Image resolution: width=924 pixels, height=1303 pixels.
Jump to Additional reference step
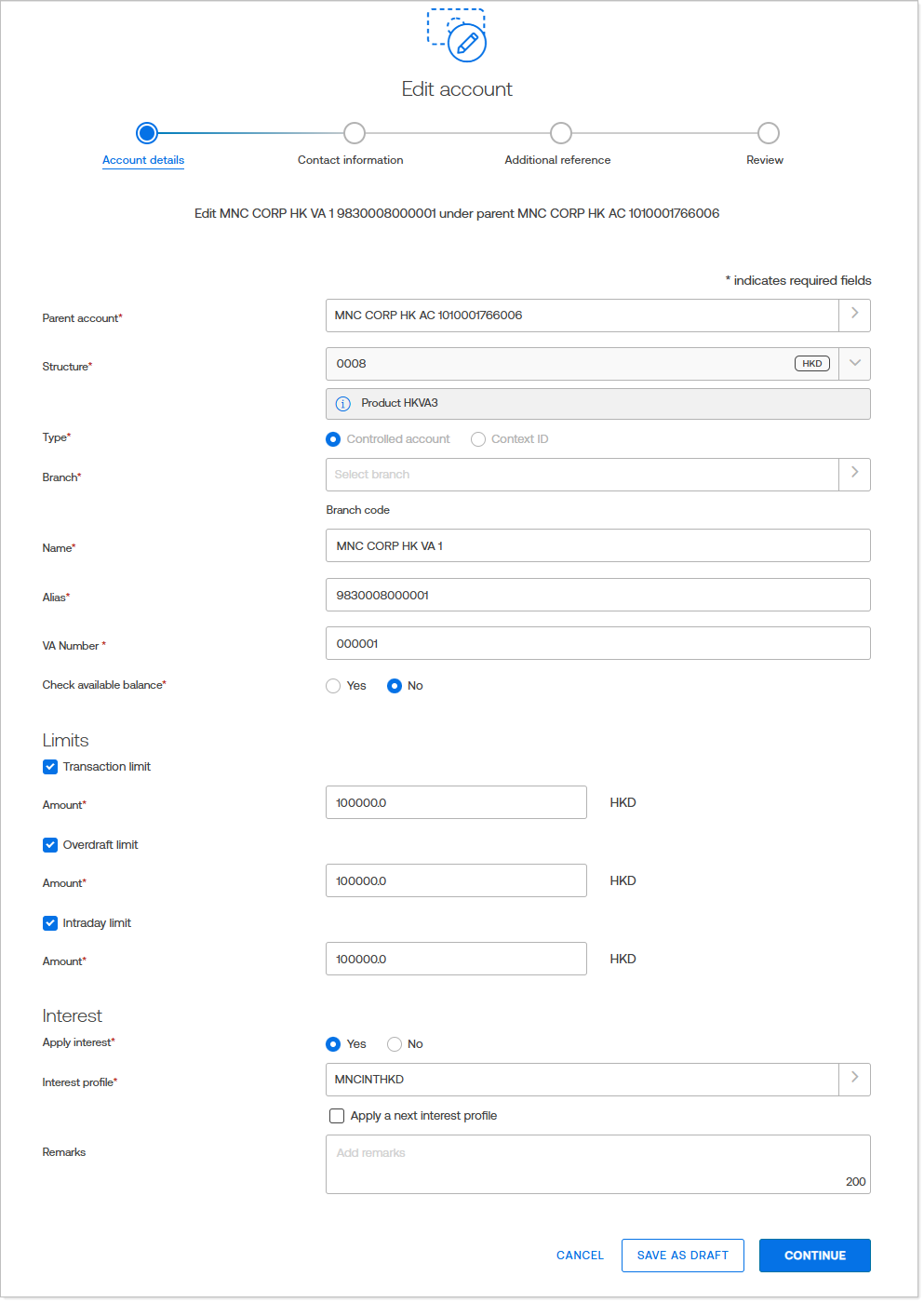pyautogui.click(x=560, y=133)
